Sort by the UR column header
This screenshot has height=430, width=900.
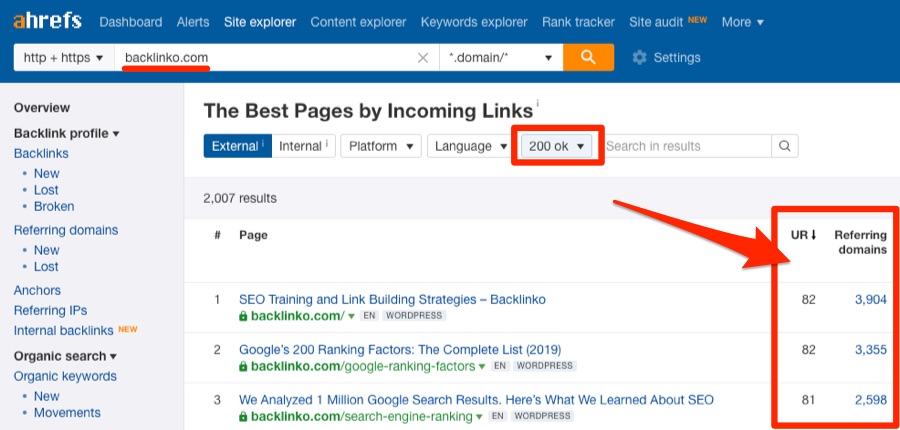tap(804, 235)
